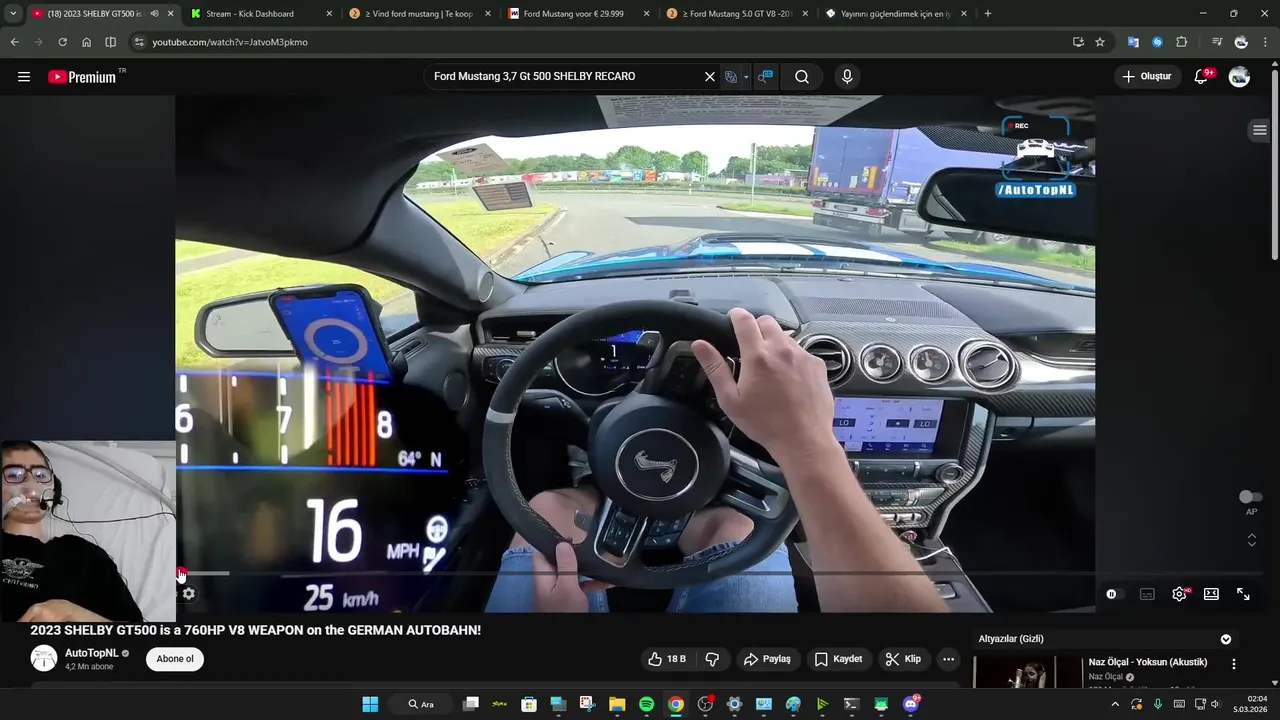This screenshot has height=720, width=1280.
Task: Expand the tab search dropdown arrow
Action: [12, 14]
